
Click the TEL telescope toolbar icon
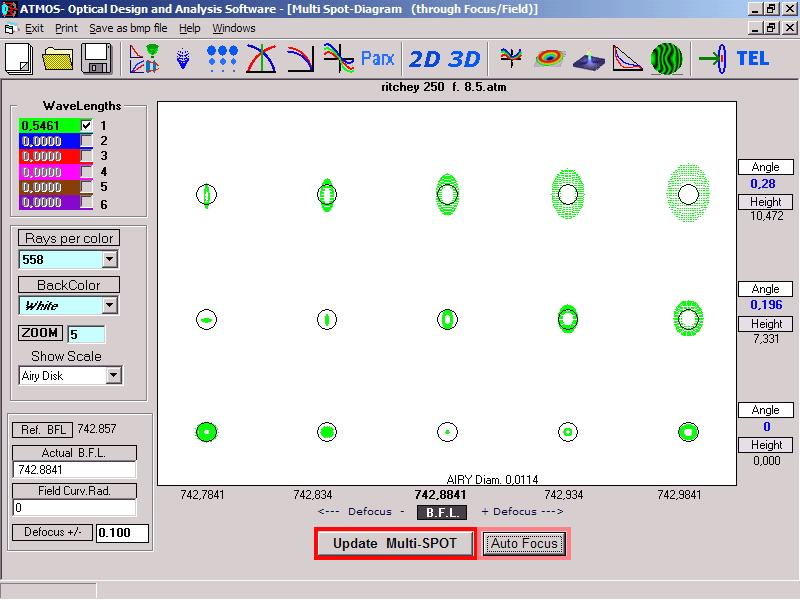[x=752, y=58]
